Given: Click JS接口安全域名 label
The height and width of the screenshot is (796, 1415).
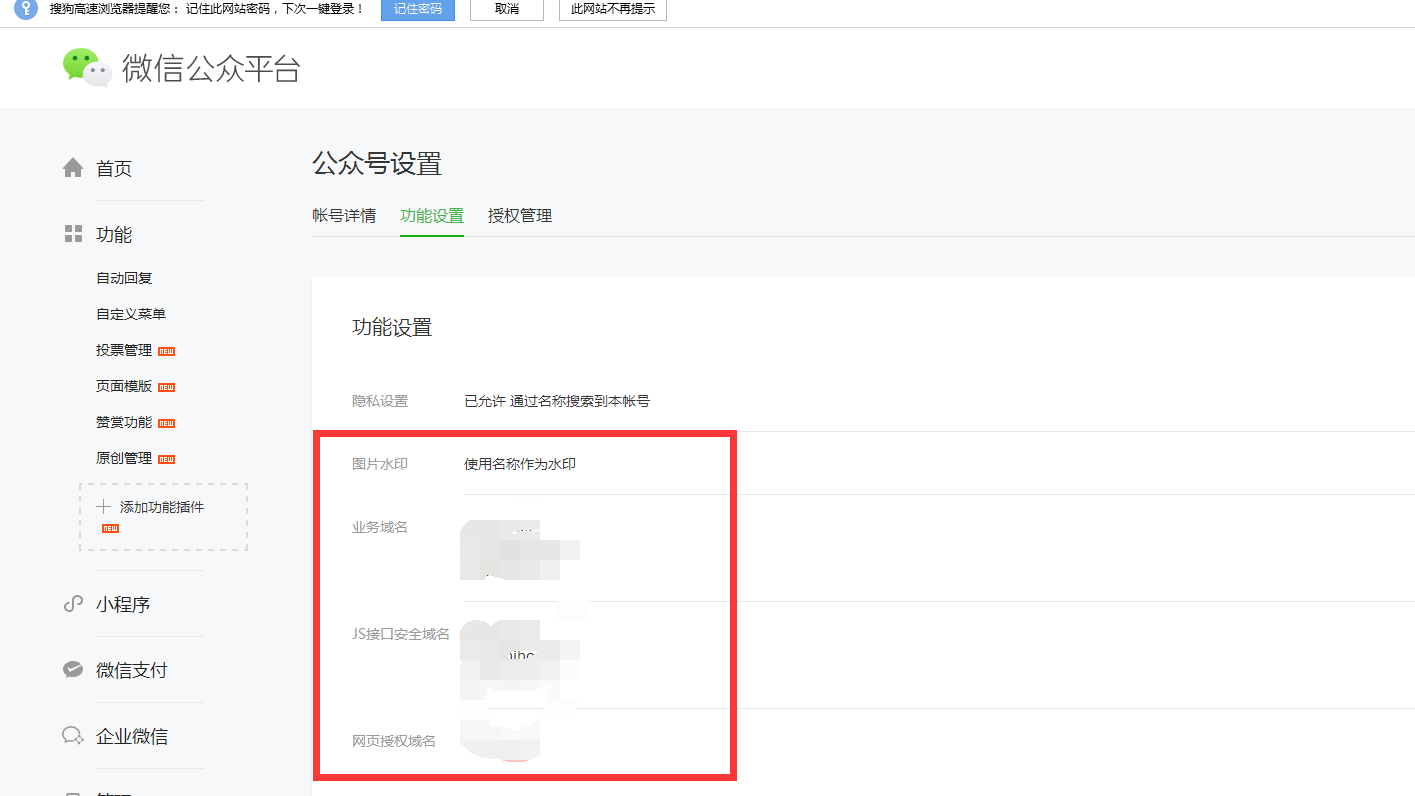Looking at the screenshot, I should [401, 634].
